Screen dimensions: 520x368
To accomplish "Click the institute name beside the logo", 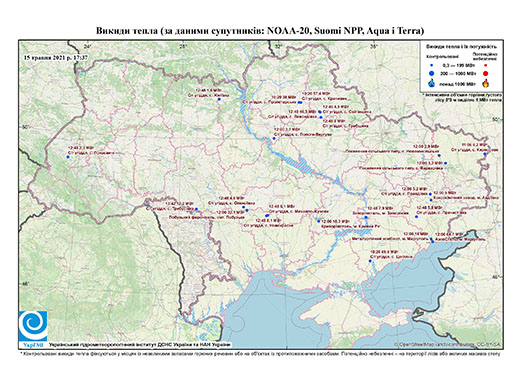I will point(140,345).
